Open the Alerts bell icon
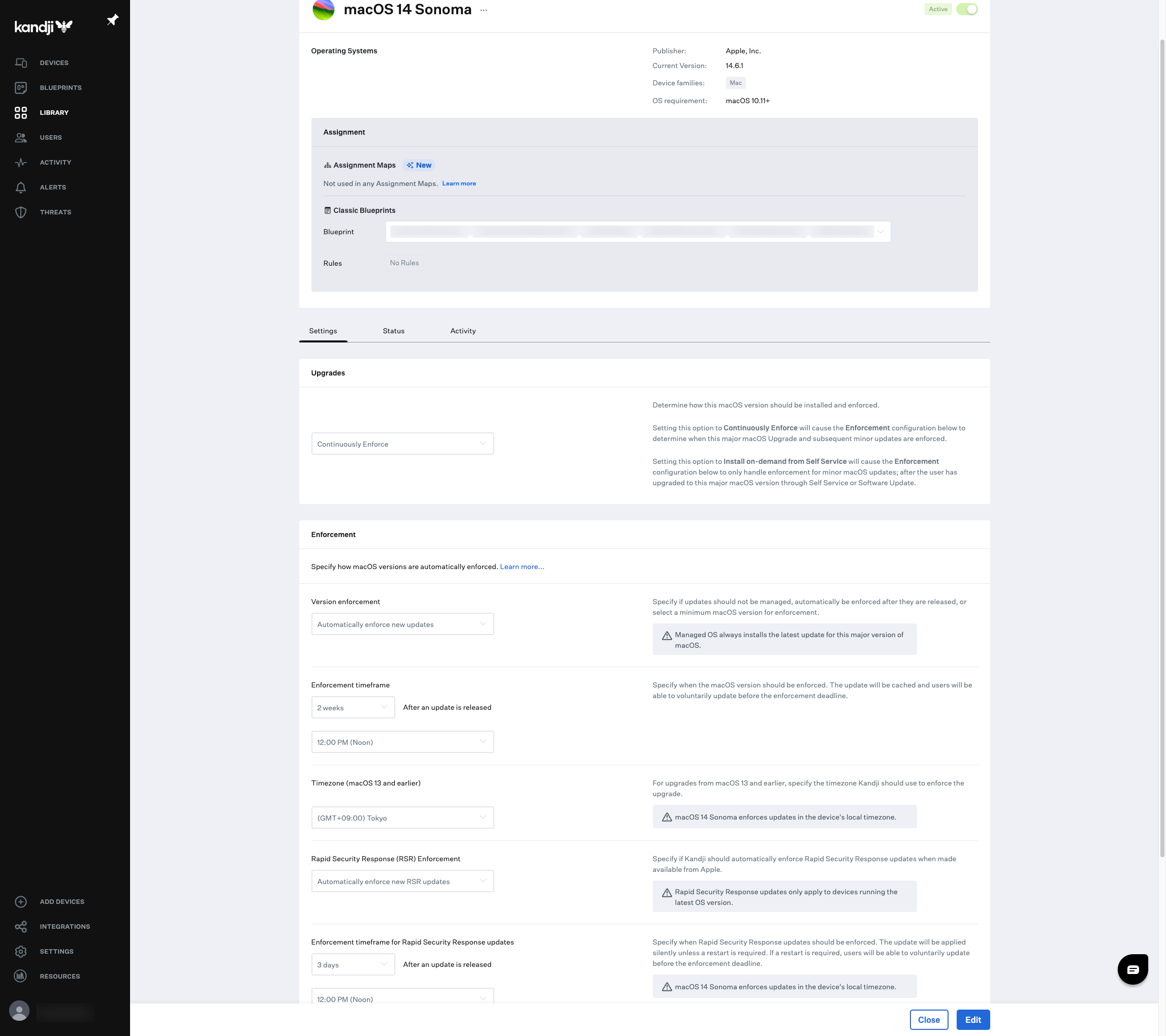1166x1036 pixels. 21,187
